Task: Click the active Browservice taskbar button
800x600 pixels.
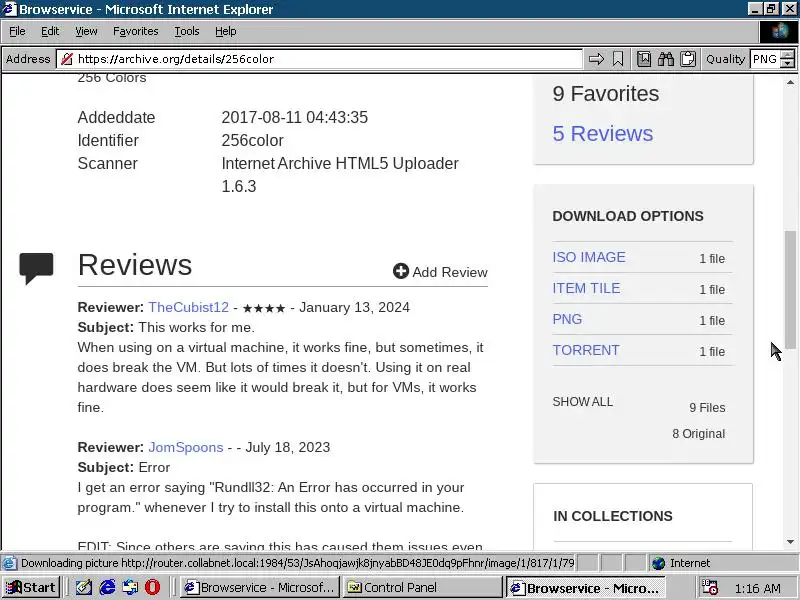Action: [586, 587]
